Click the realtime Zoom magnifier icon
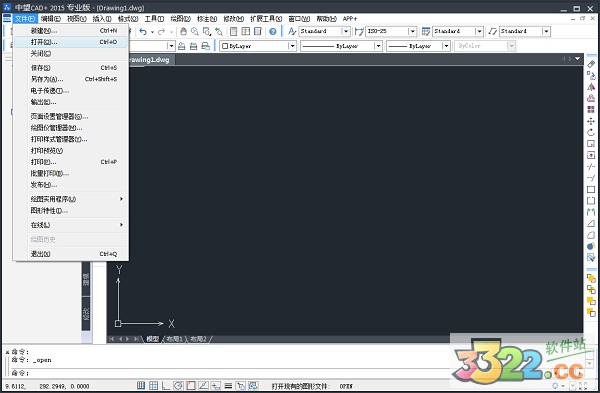Viewport: 600px width, 393px height. coord(195,31)
